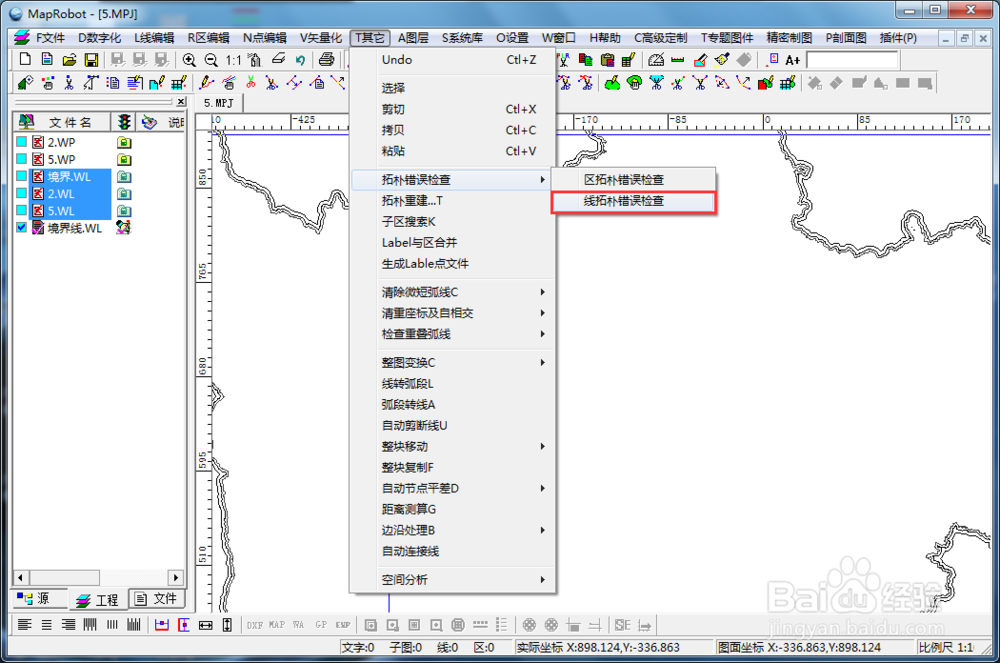
Task: Choose 自动剪断线U menu entry
Action: click(x=452, y=425)
